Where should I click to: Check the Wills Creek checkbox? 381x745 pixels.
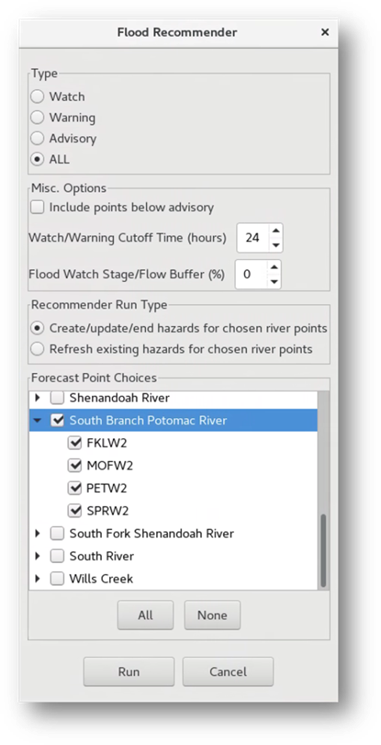click(x=57, y=579)
